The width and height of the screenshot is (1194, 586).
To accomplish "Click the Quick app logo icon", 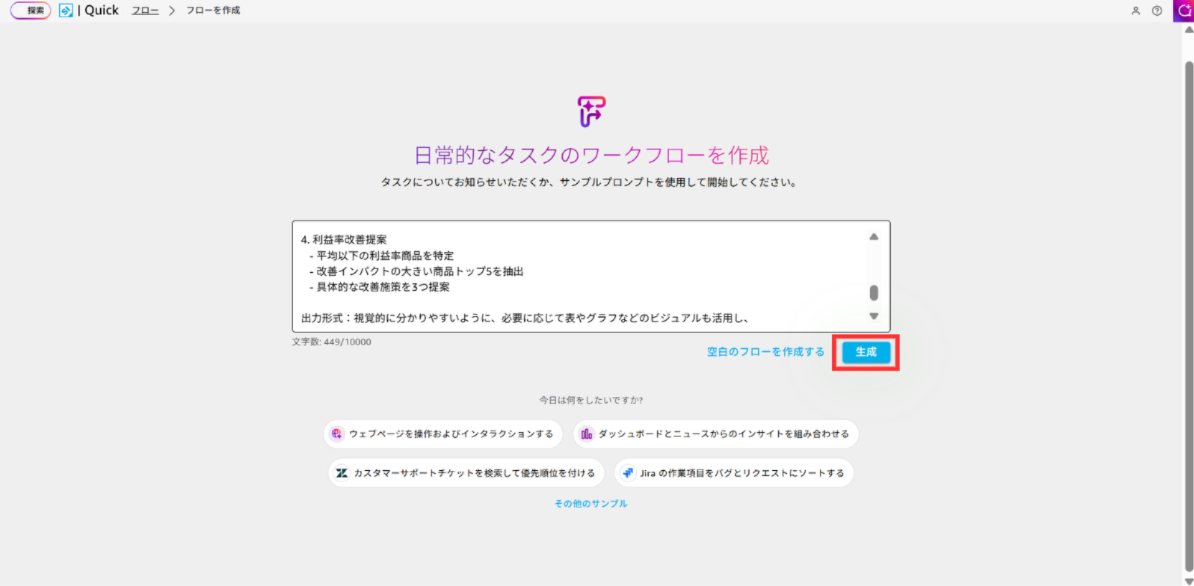I will pos(66,10).
